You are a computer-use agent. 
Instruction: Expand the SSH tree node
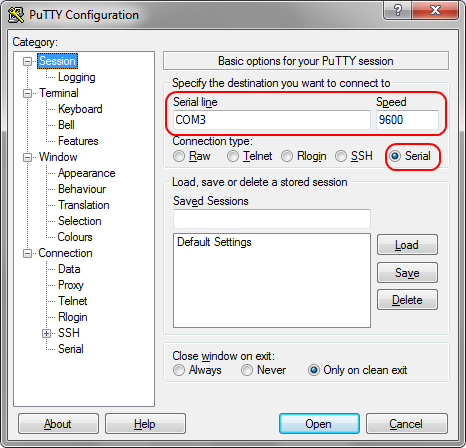[46, 333]
